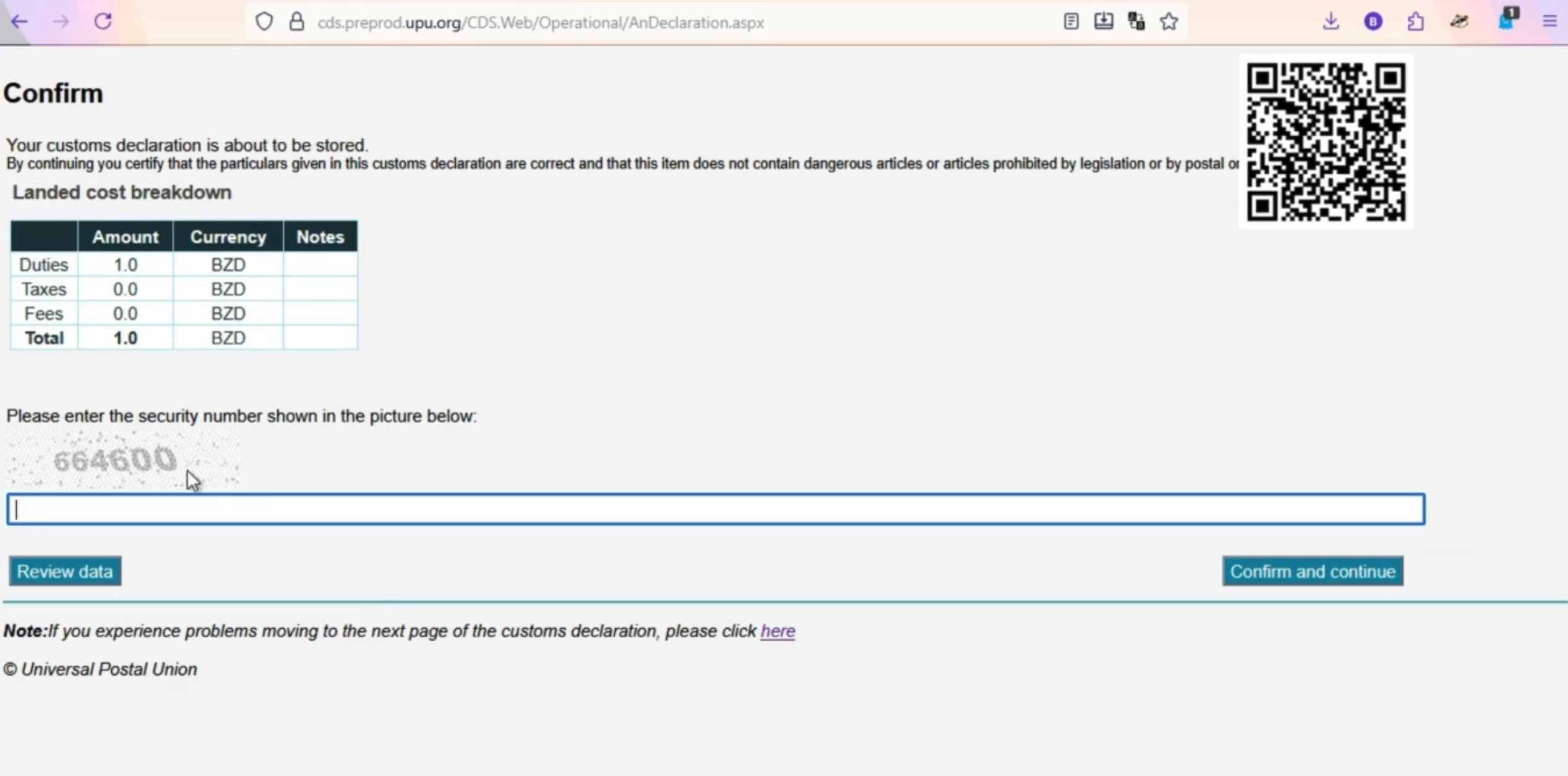
Task: Click the purple account avatar icon
Action: 1373,22
